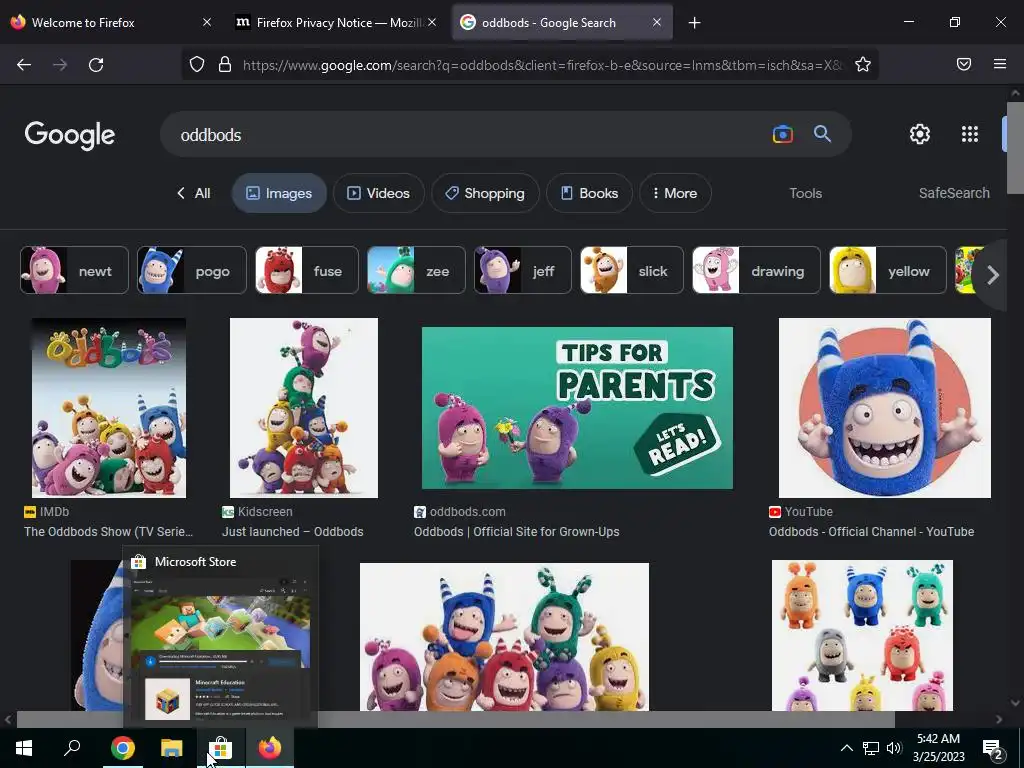This screenshot has width=1024, height=768.
Task: Click the URL address bar
Action: (542, 65)
